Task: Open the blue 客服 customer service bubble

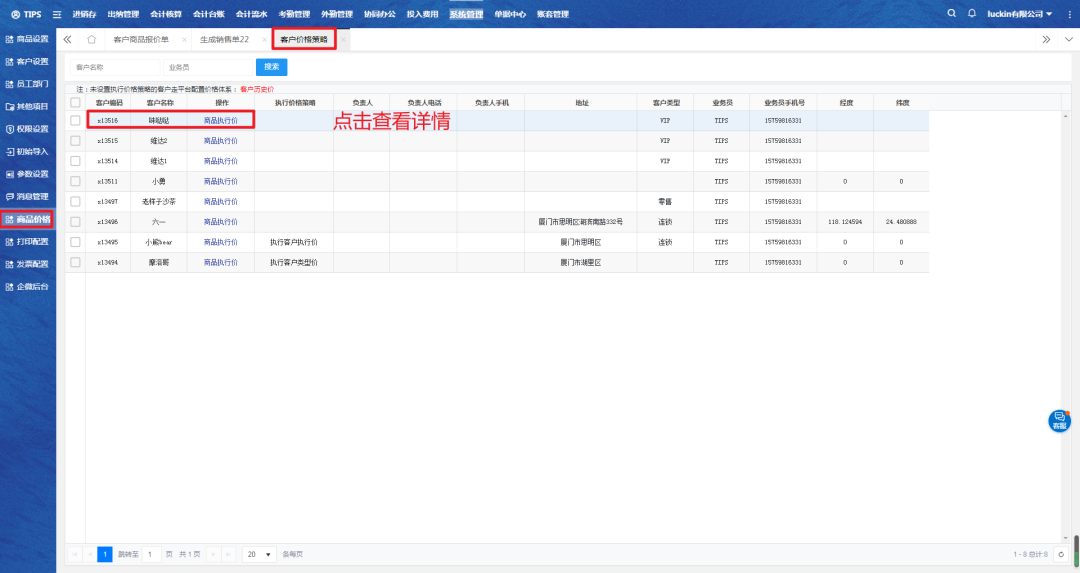Action: pos(1059,421)
